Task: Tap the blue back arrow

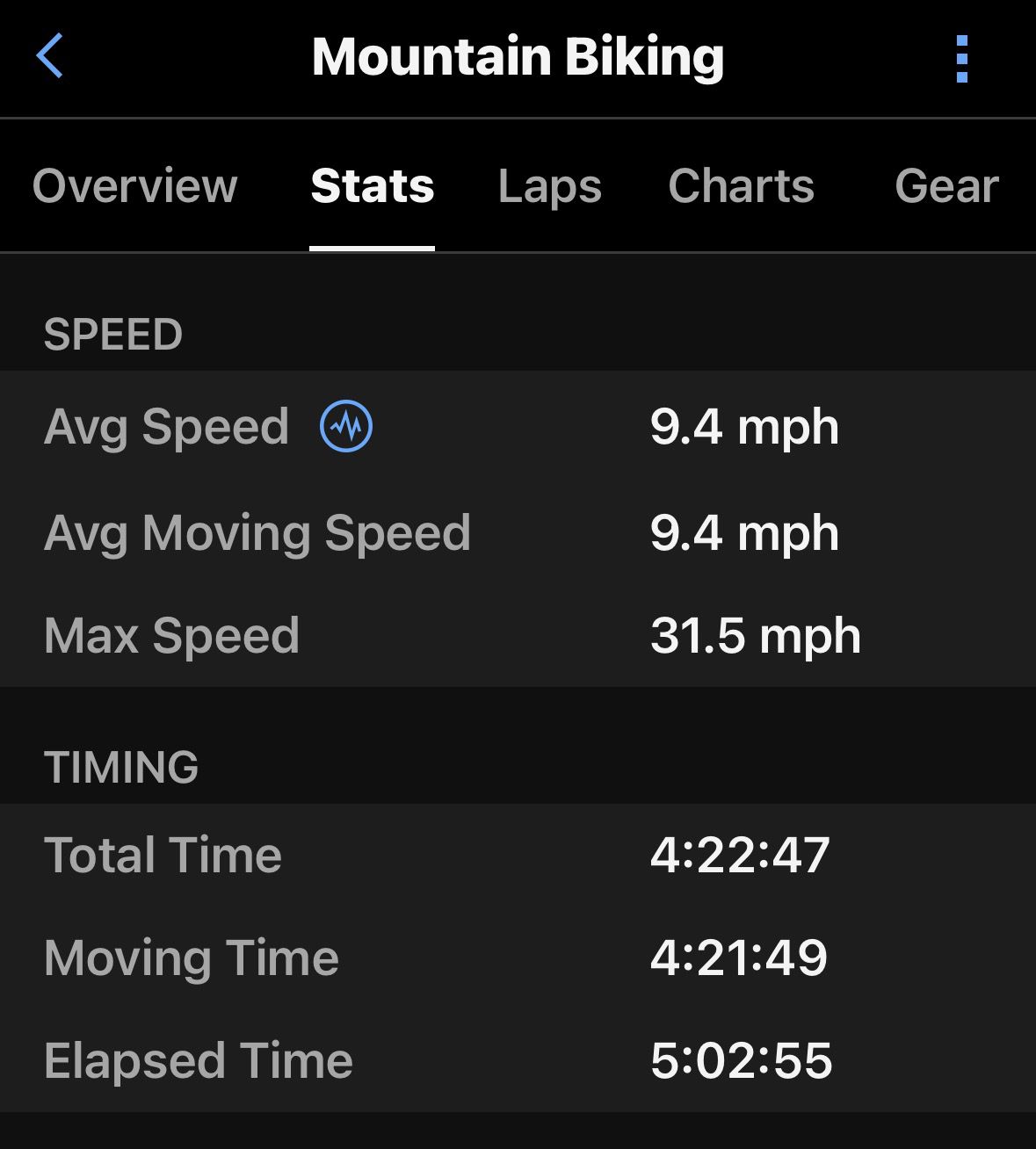Action: (50, 56)
